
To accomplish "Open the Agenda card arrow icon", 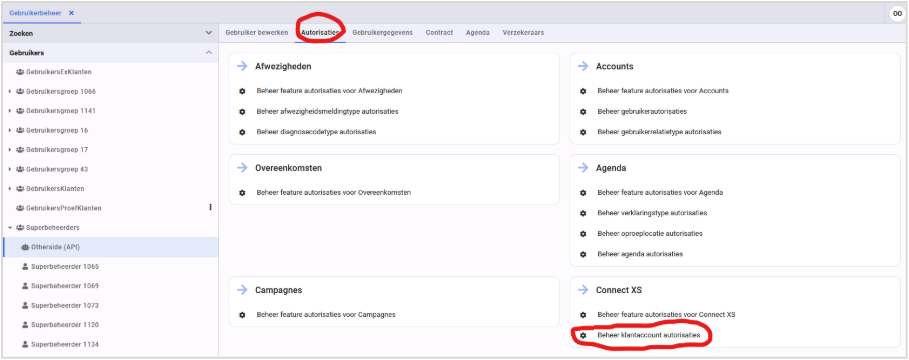I will point(583,168).
